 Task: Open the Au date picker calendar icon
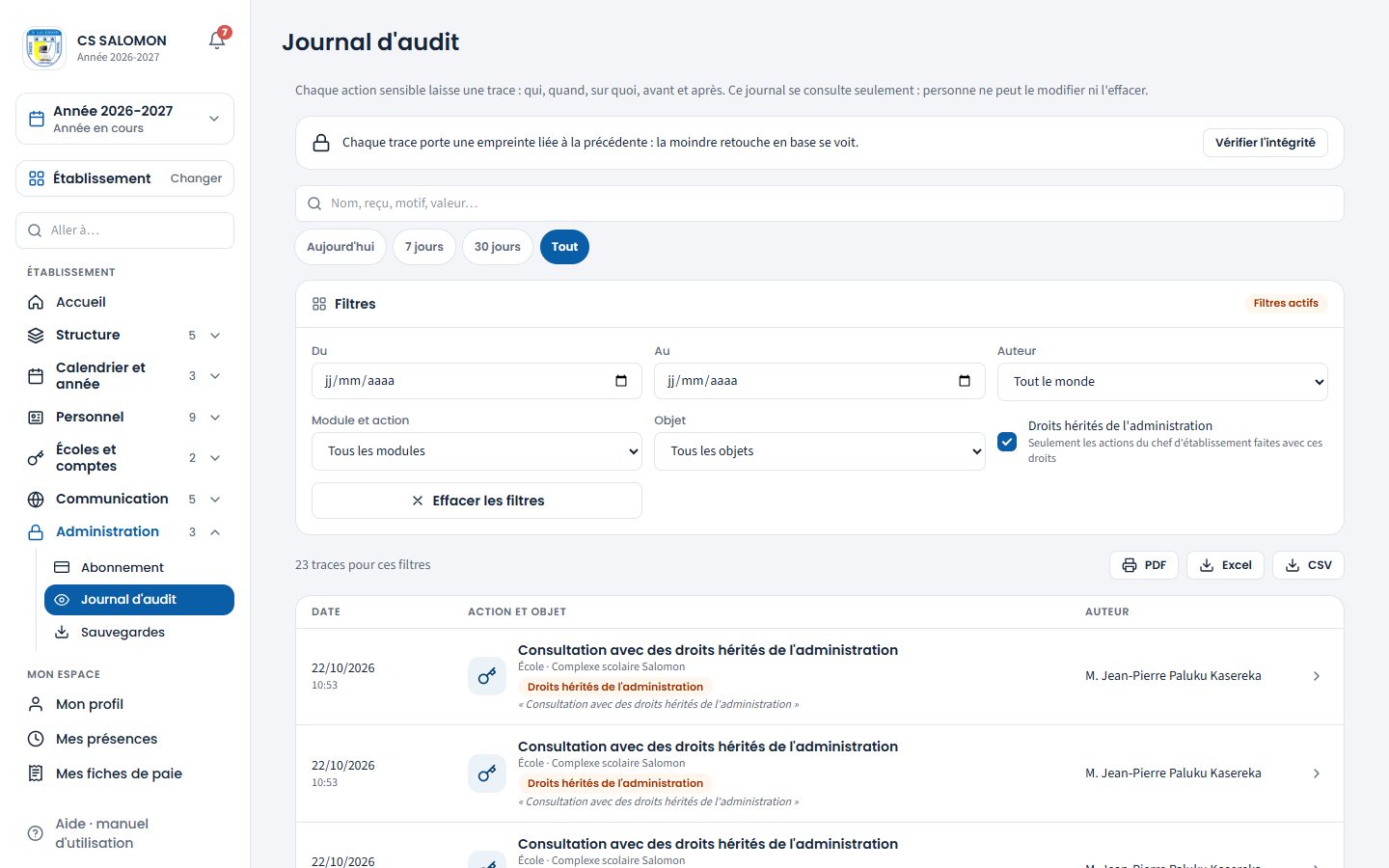pyautogui.click(x=965, y=381)
